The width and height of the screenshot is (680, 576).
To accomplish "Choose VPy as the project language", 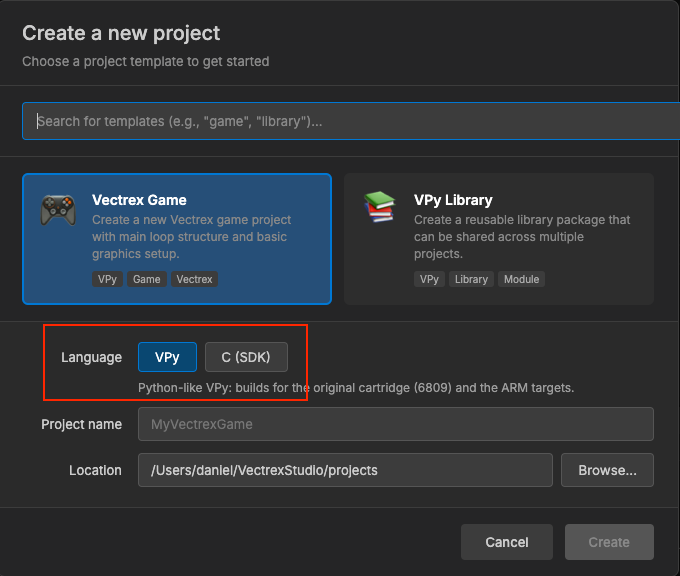I will (167, 357).
